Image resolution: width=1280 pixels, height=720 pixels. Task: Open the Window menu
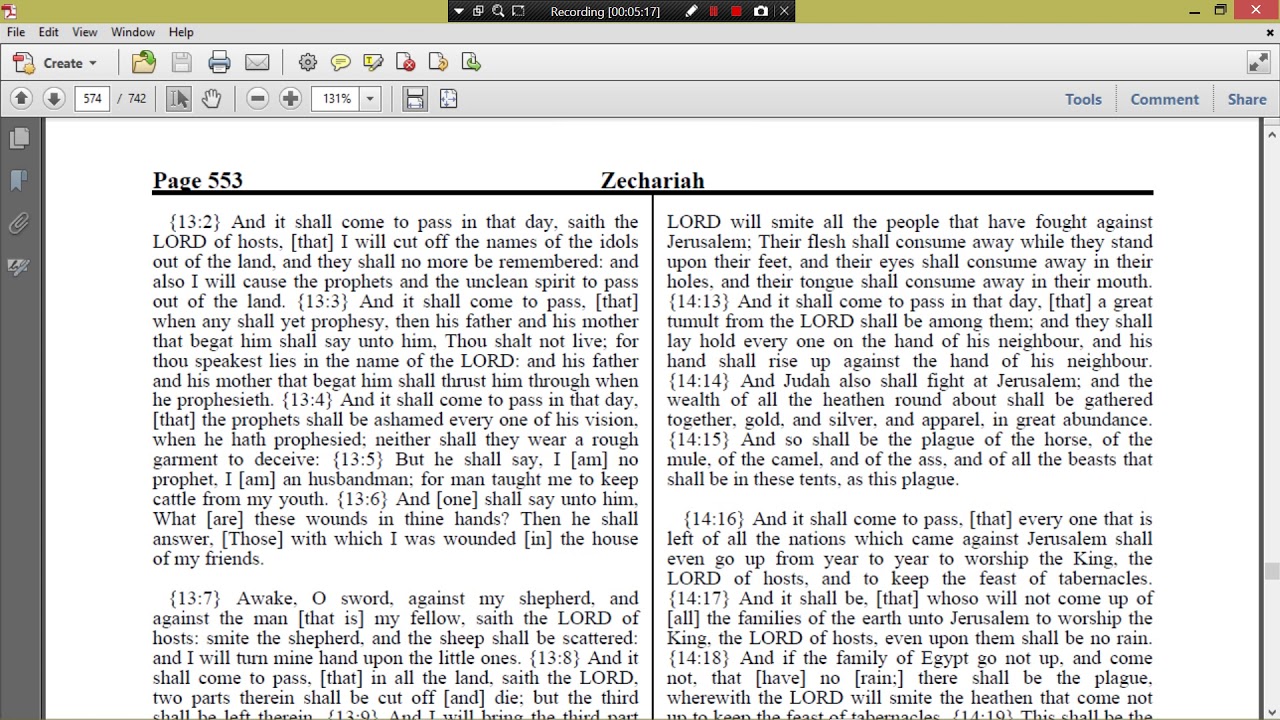(x=133, y=32)
